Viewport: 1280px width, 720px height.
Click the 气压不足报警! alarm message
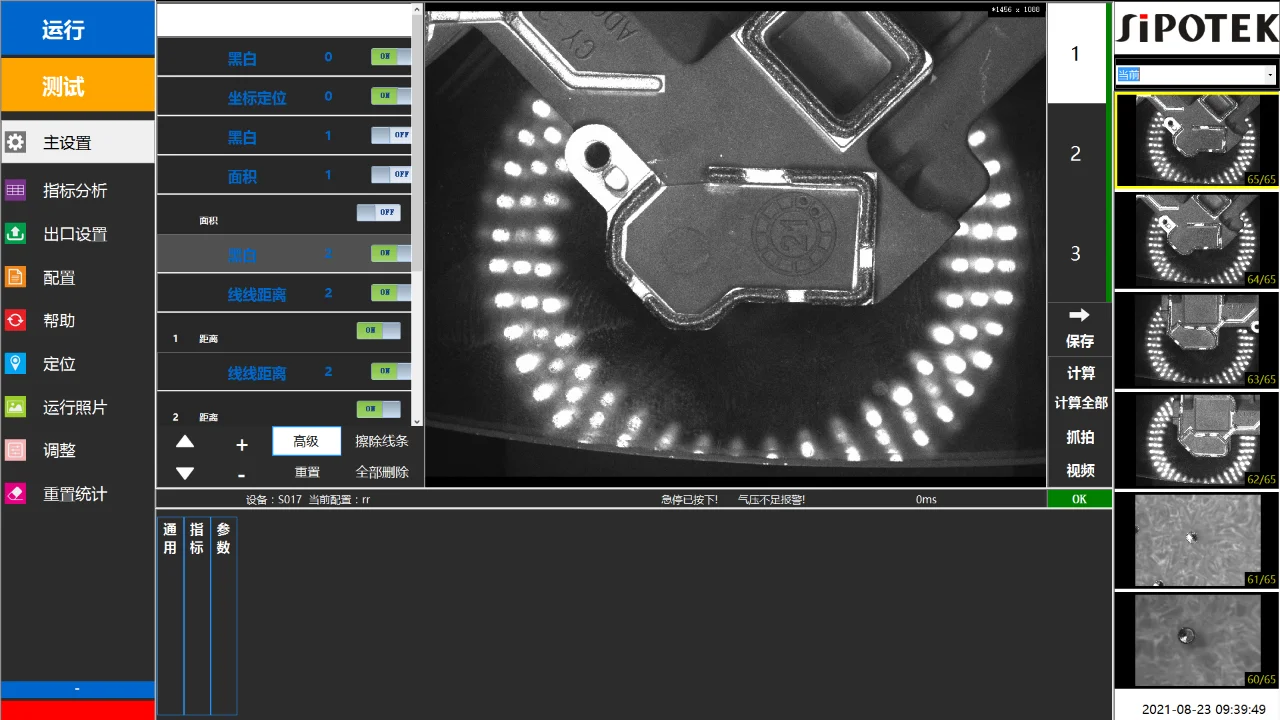(771, 499)
